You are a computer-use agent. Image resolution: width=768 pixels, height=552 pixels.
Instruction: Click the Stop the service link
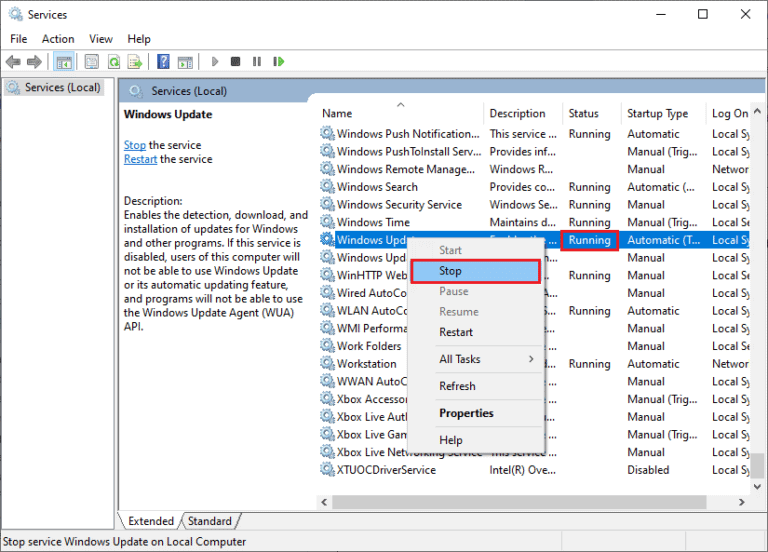(x=135, y=145)
